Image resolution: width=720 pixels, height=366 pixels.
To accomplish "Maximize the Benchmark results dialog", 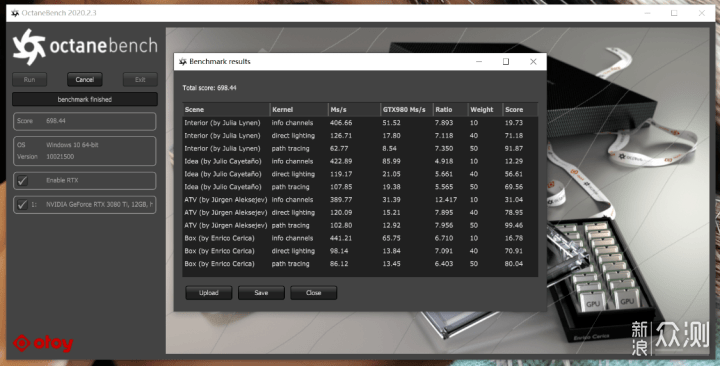I will [506, 62].
